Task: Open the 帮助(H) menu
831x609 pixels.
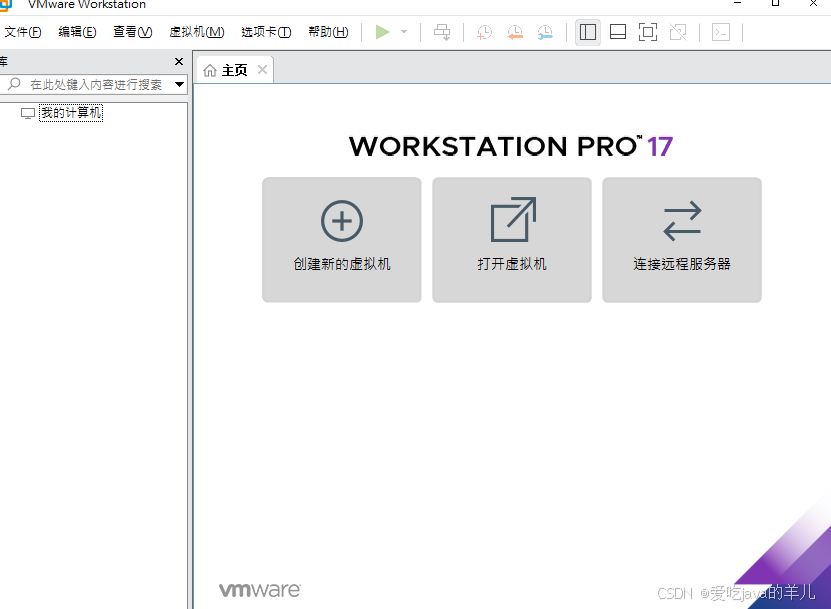Action: coord(328,32)
